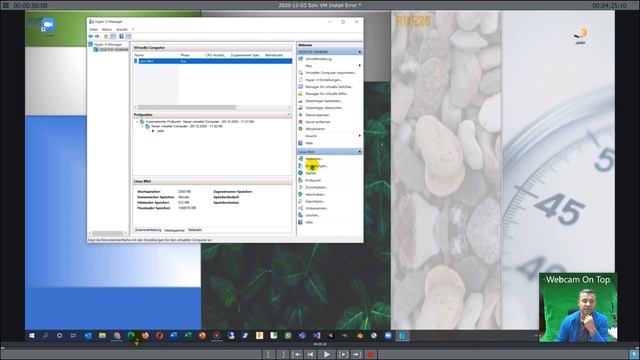Click Starten to start Linux Mint
Image resolution: width=640 pixels, height=360 pixels.
(311, 173)
